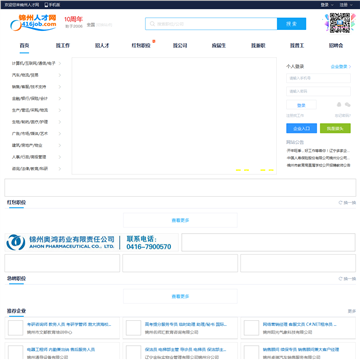The width and height of the screenshot is (360, 360).
Task: Open the 红包职位 nav tab
Action: [141, 46]
